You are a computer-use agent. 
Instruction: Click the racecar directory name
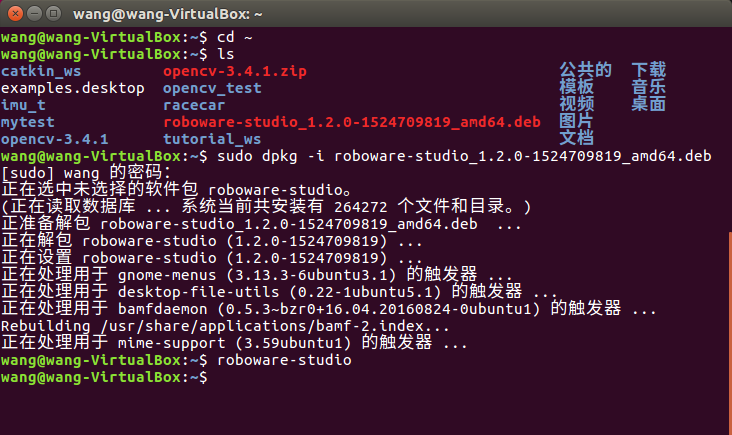click(x=194, y=105)
